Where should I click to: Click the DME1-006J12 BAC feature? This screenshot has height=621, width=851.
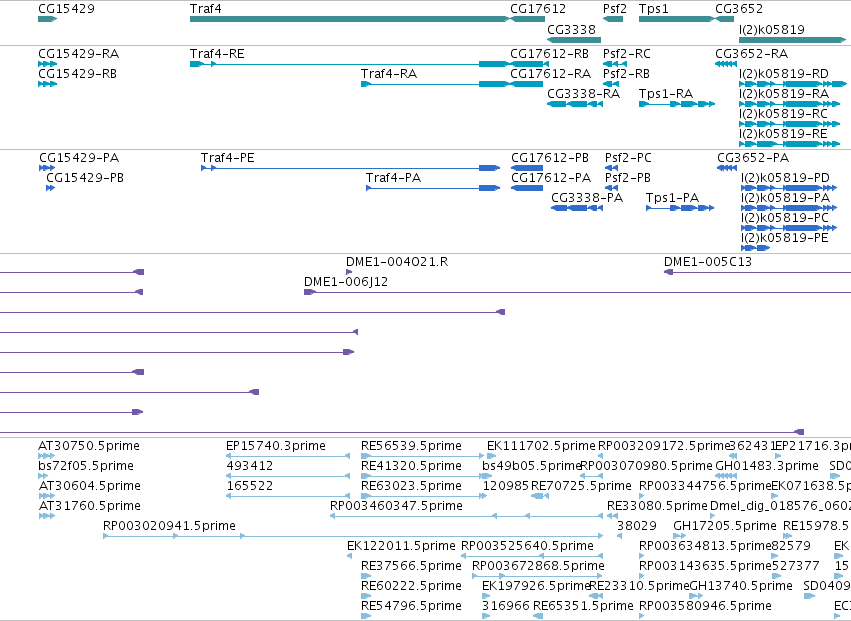pos(577,292)
